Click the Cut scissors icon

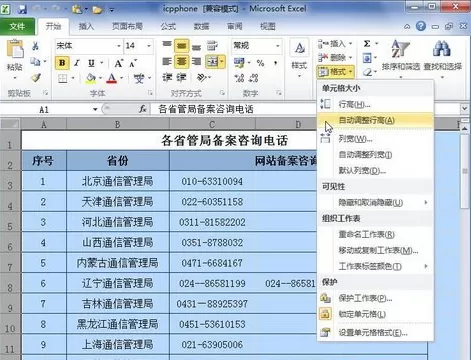[35, 46]
